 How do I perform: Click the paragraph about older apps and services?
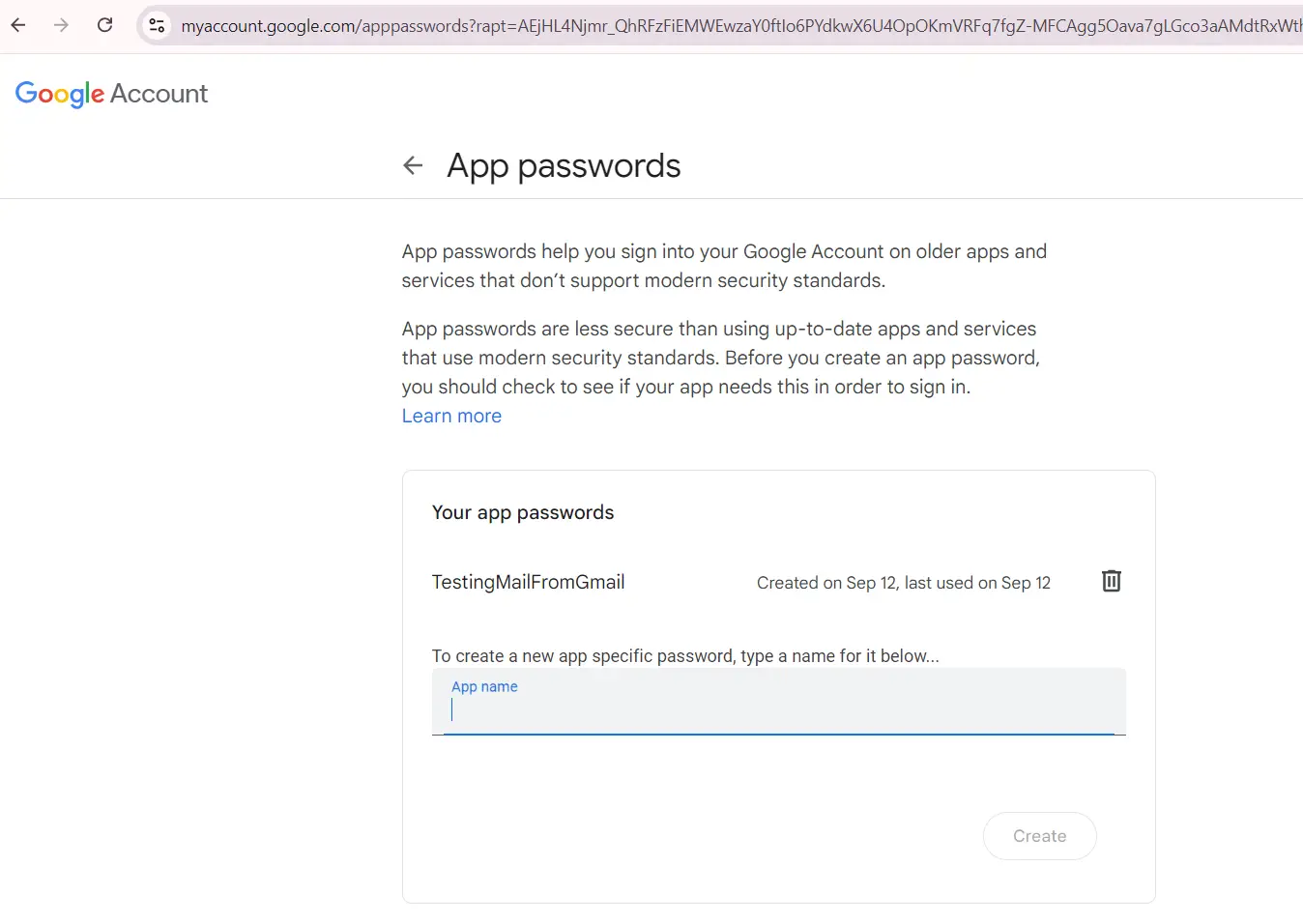723,266
